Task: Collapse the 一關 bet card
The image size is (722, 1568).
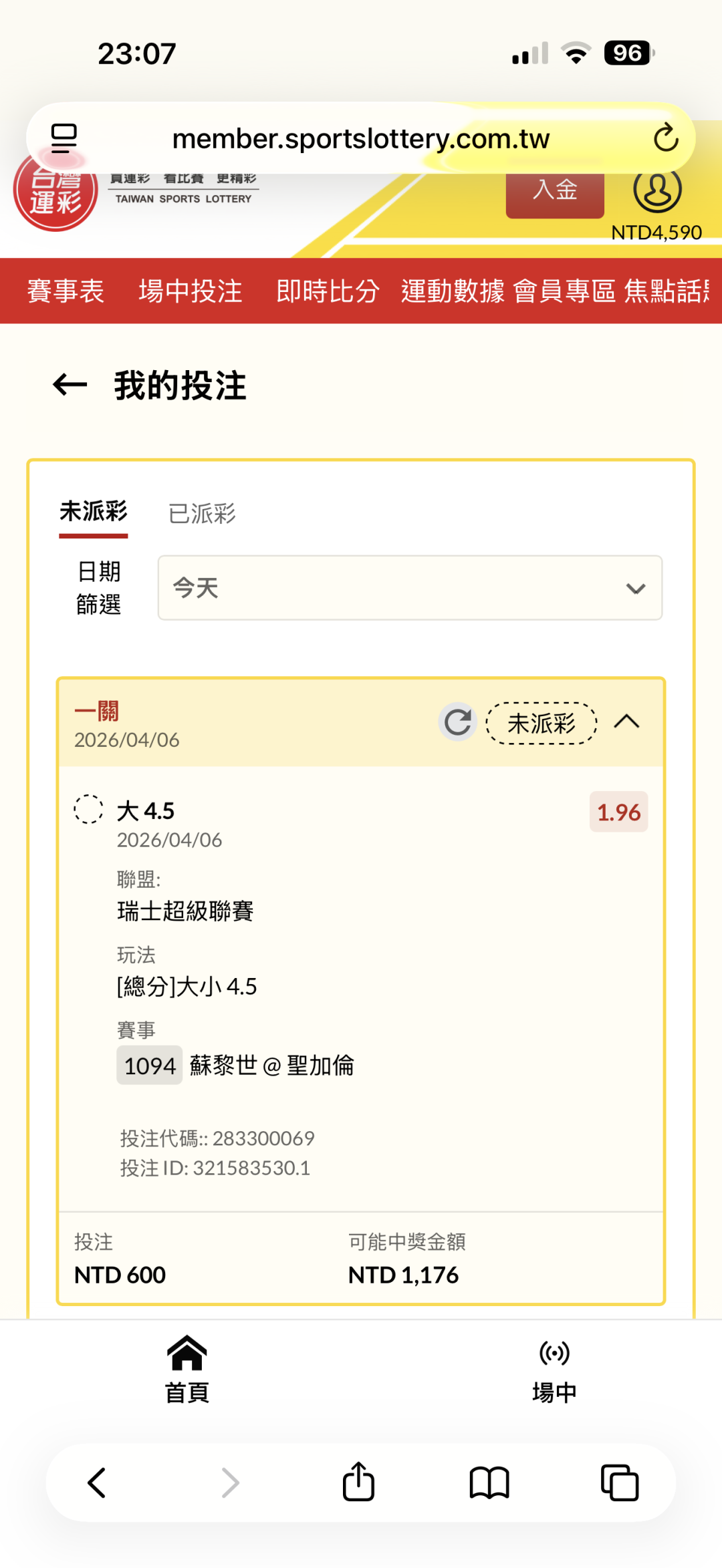Action: pyautogui.click(x=627, y=722)
